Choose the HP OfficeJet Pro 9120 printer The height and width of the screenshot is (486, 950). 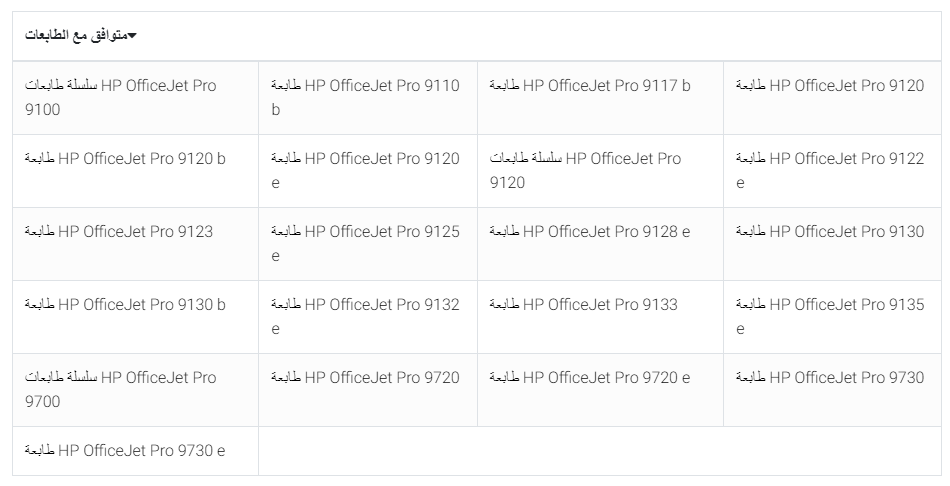[830, 86]
